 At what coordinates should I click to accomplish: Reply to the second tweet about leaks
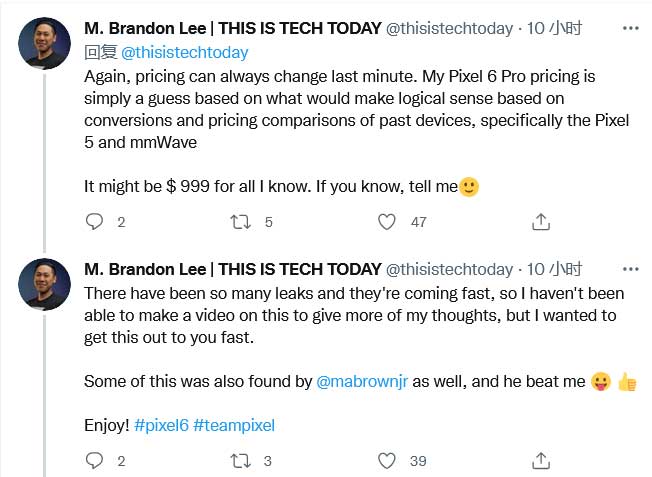pos(95,460)
